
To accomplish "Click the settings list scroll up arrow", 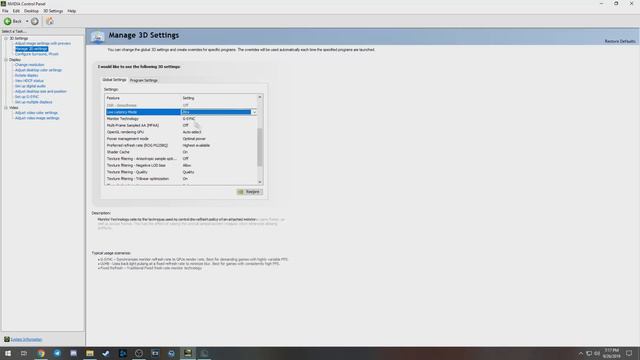I will click(260, 97).
